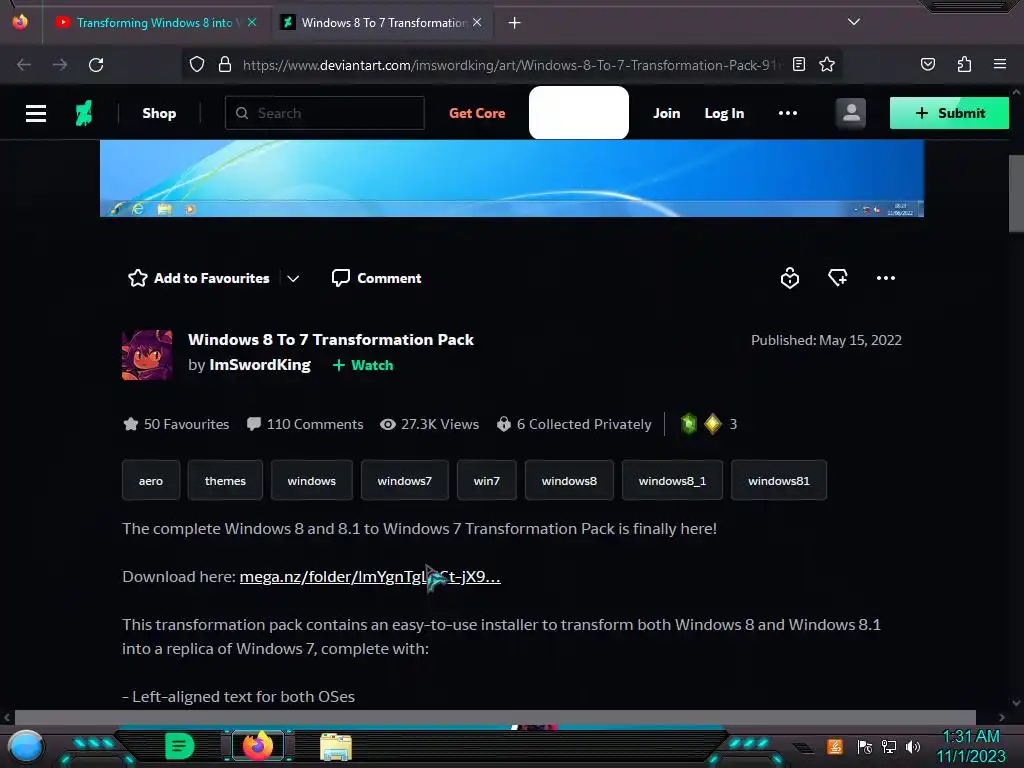Open the Firefox application menu

1000,64
